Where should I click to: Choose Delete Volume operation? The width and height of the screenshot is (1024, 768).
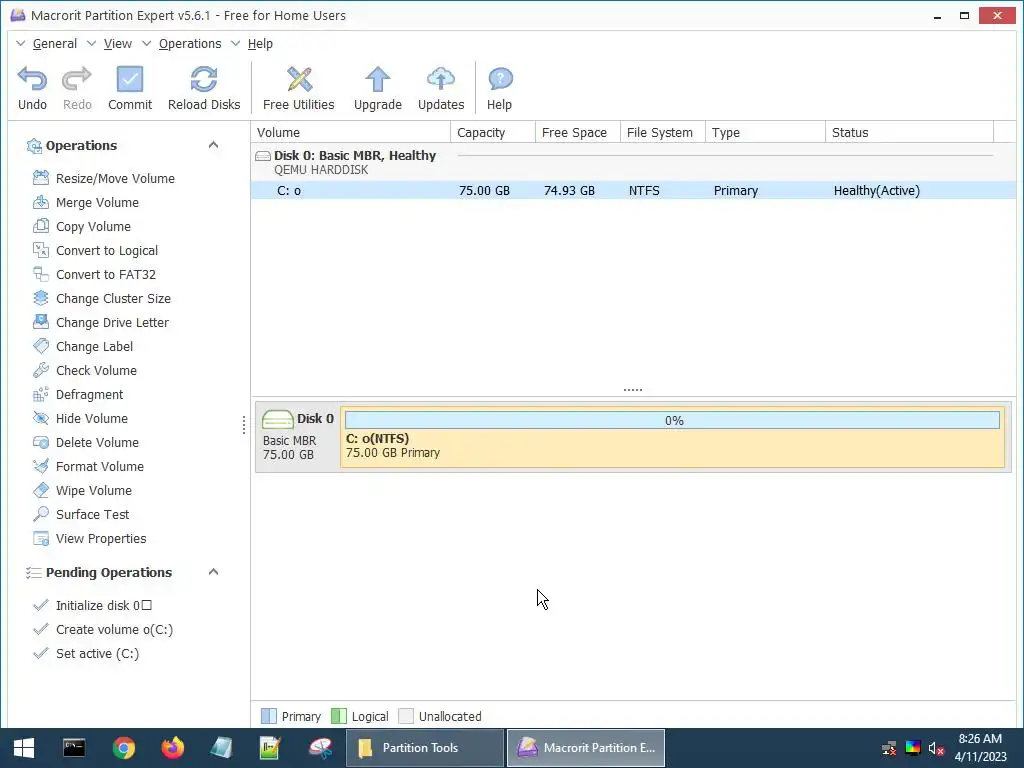(x=97, y=443)
